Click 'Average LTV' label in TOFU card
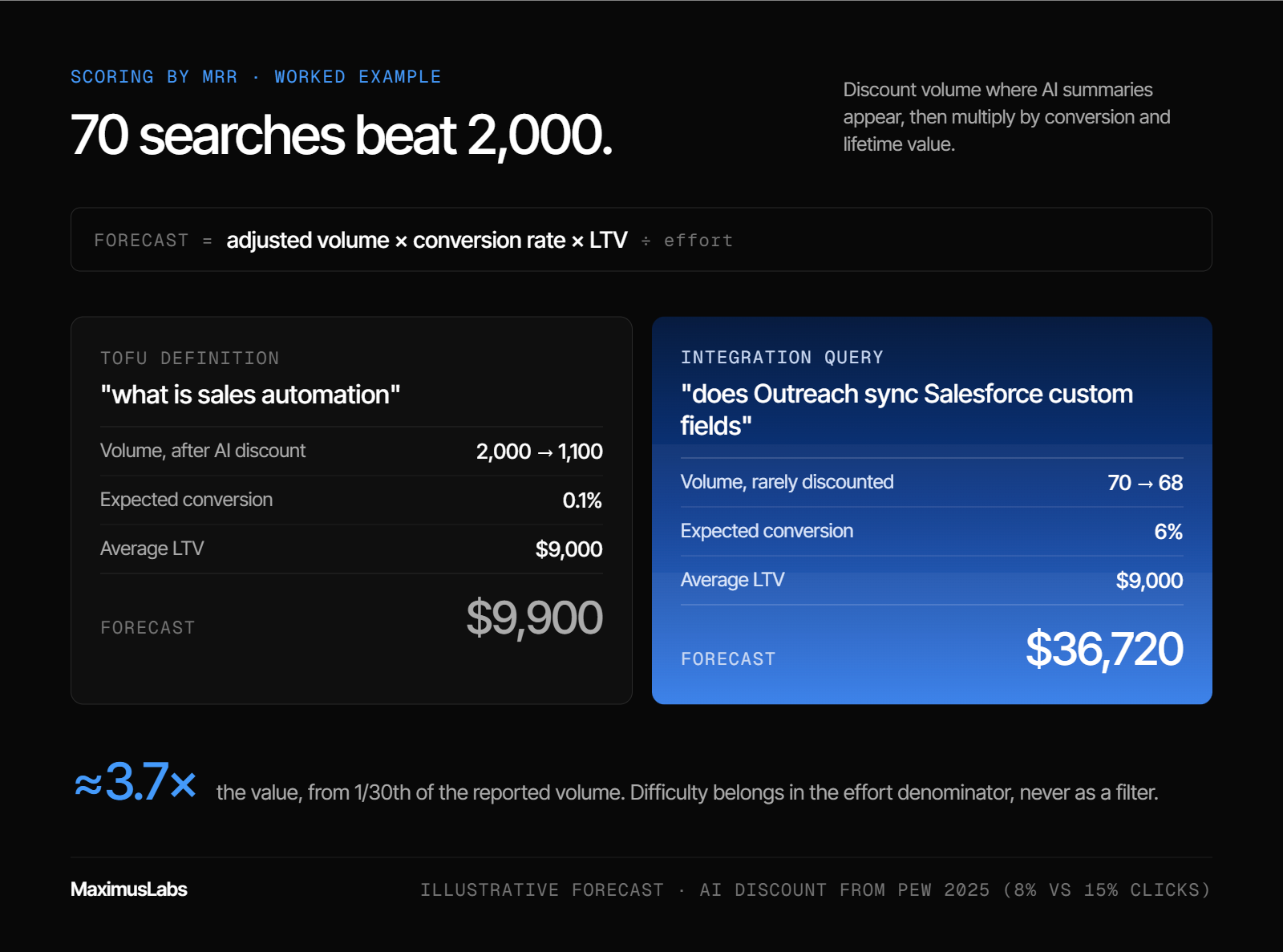 pyautogui.click(x=152, y=549)
